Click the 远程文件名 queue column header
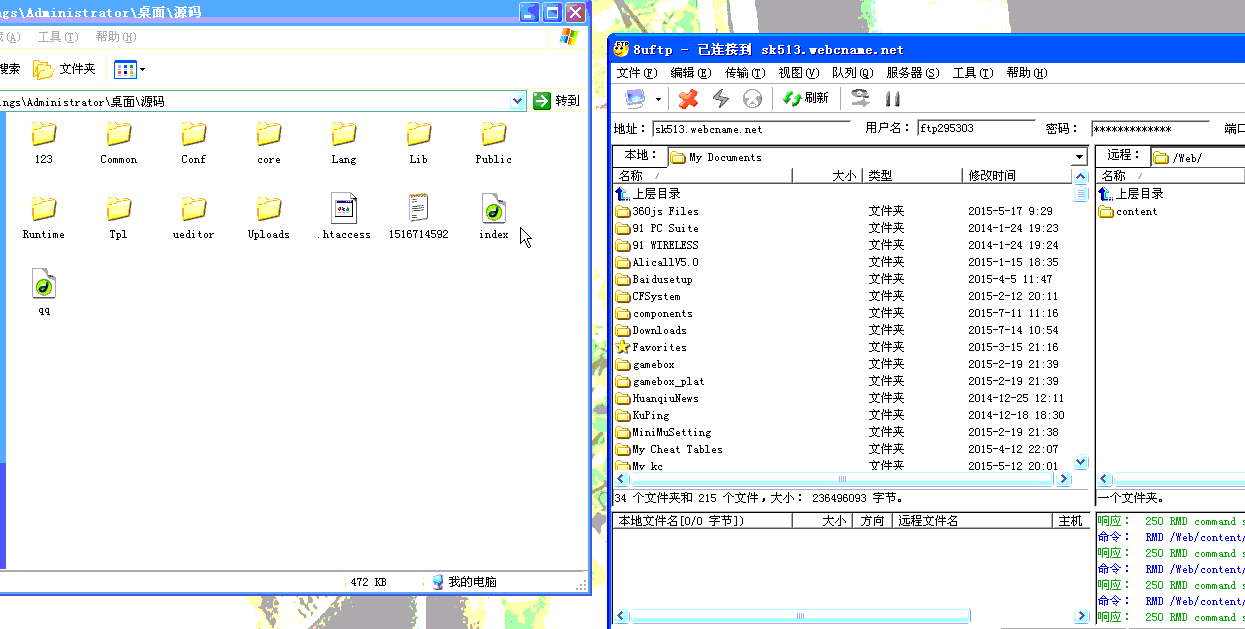Viewport: 1245px width, 629px height. point(974,521)
